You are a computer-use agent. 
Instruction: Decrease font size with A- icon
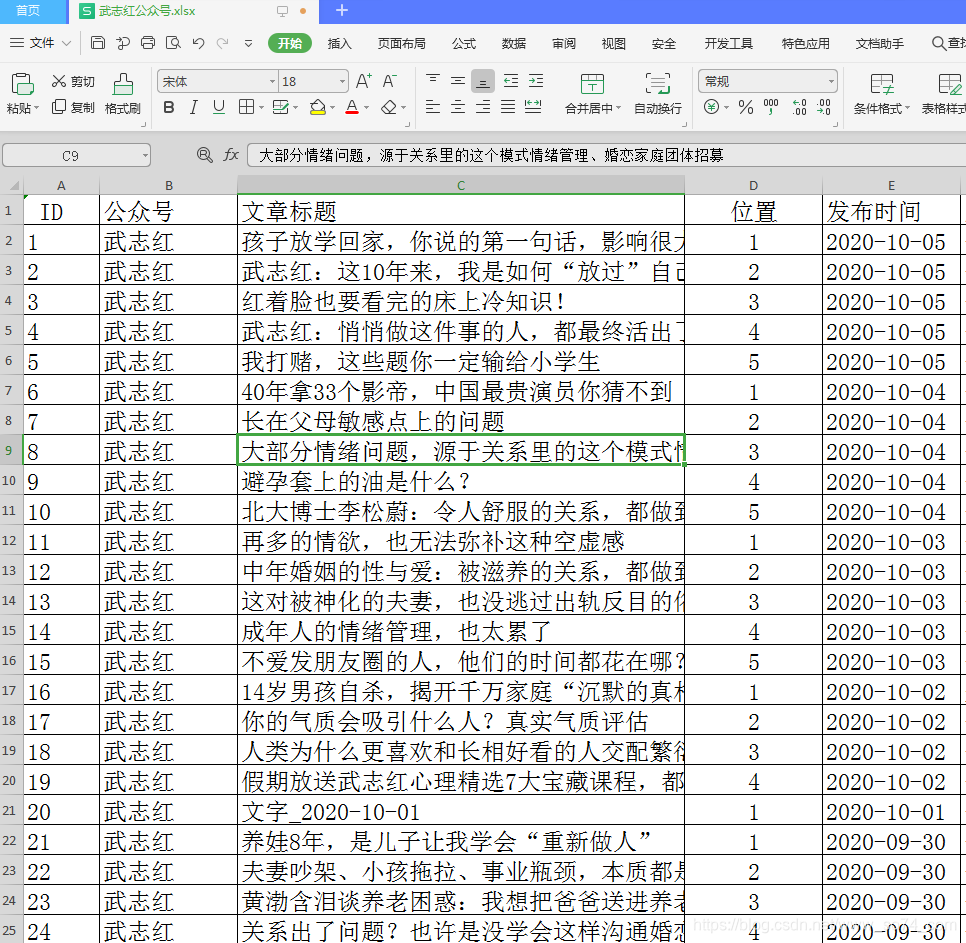click(389, 81)
